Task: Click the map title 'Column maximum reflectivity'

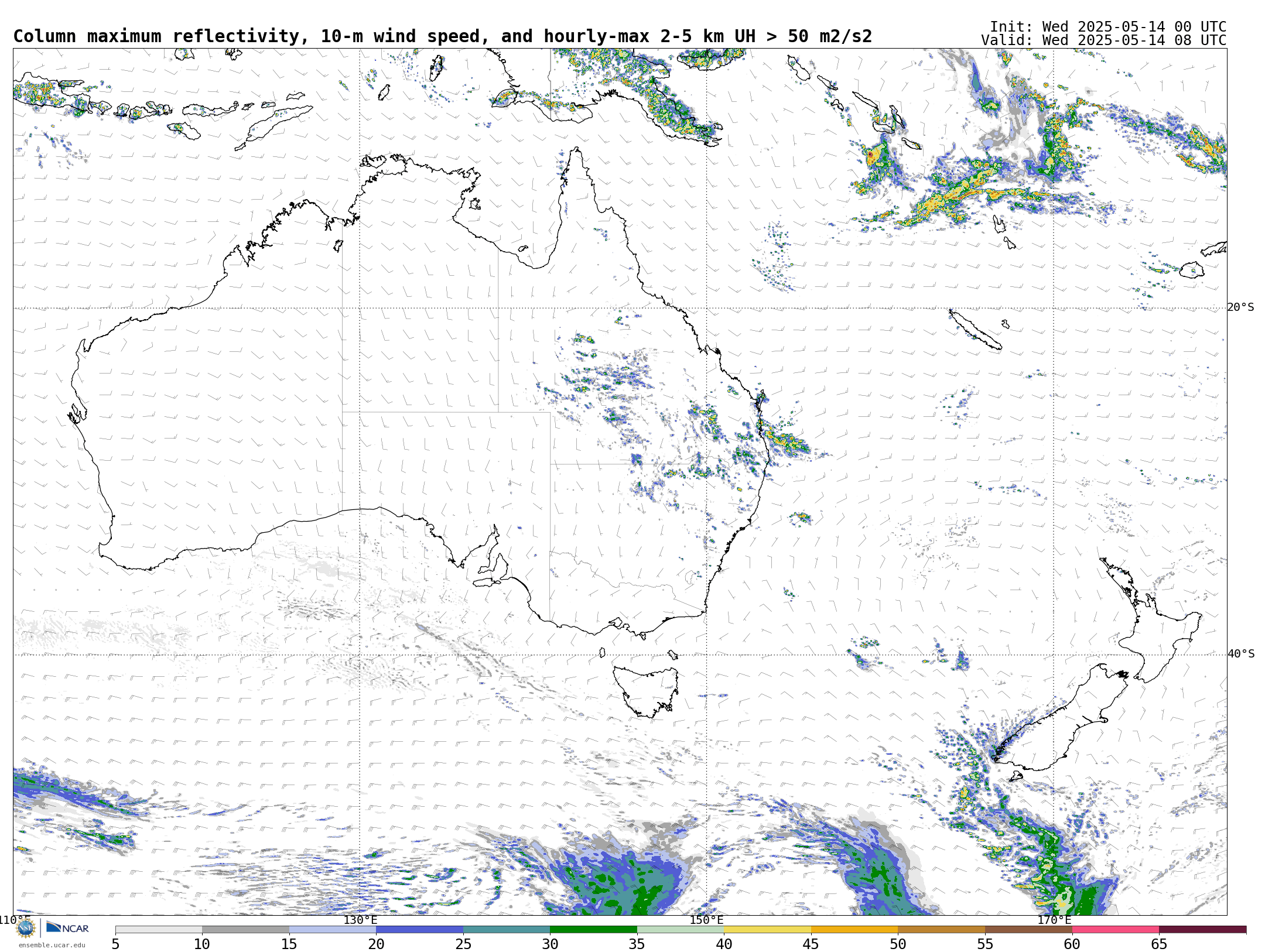Action: (156, 36)
